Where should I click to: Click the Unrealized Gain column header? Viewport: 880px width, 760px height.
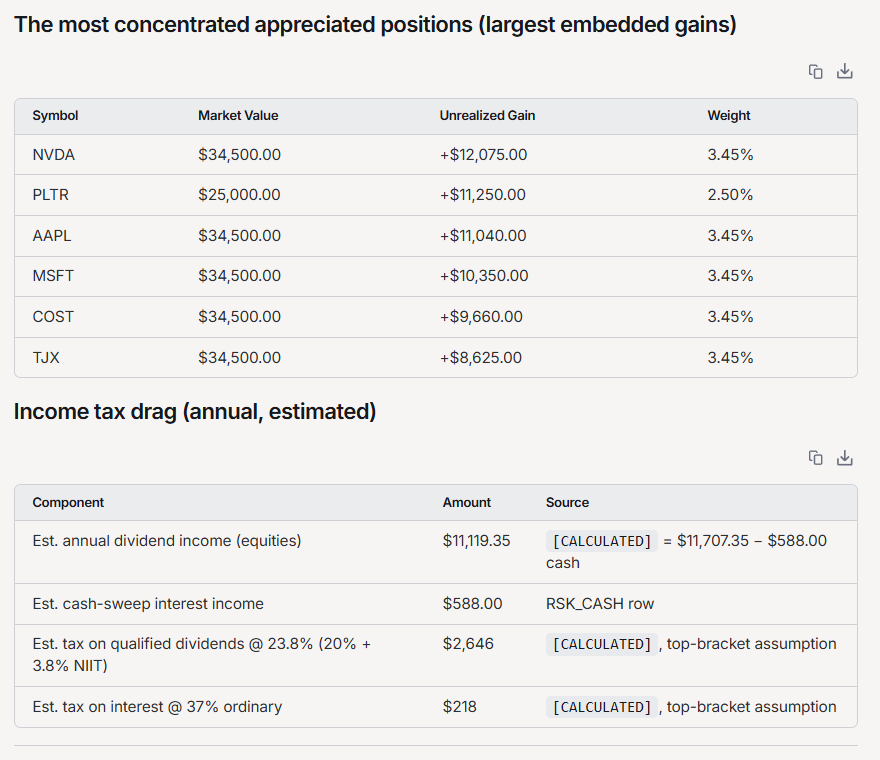(x=487, y=116)
